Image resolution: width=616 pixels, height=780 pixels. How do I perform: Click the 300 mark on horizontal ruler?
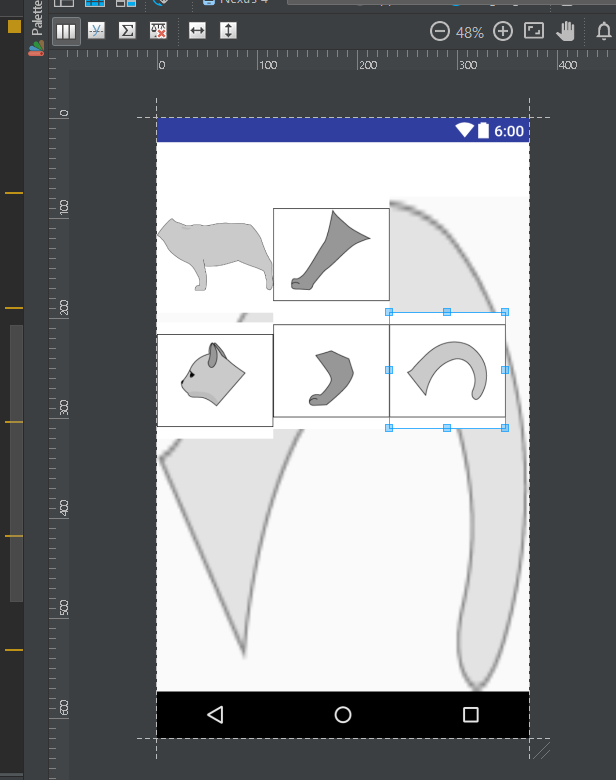pos(468,65)
